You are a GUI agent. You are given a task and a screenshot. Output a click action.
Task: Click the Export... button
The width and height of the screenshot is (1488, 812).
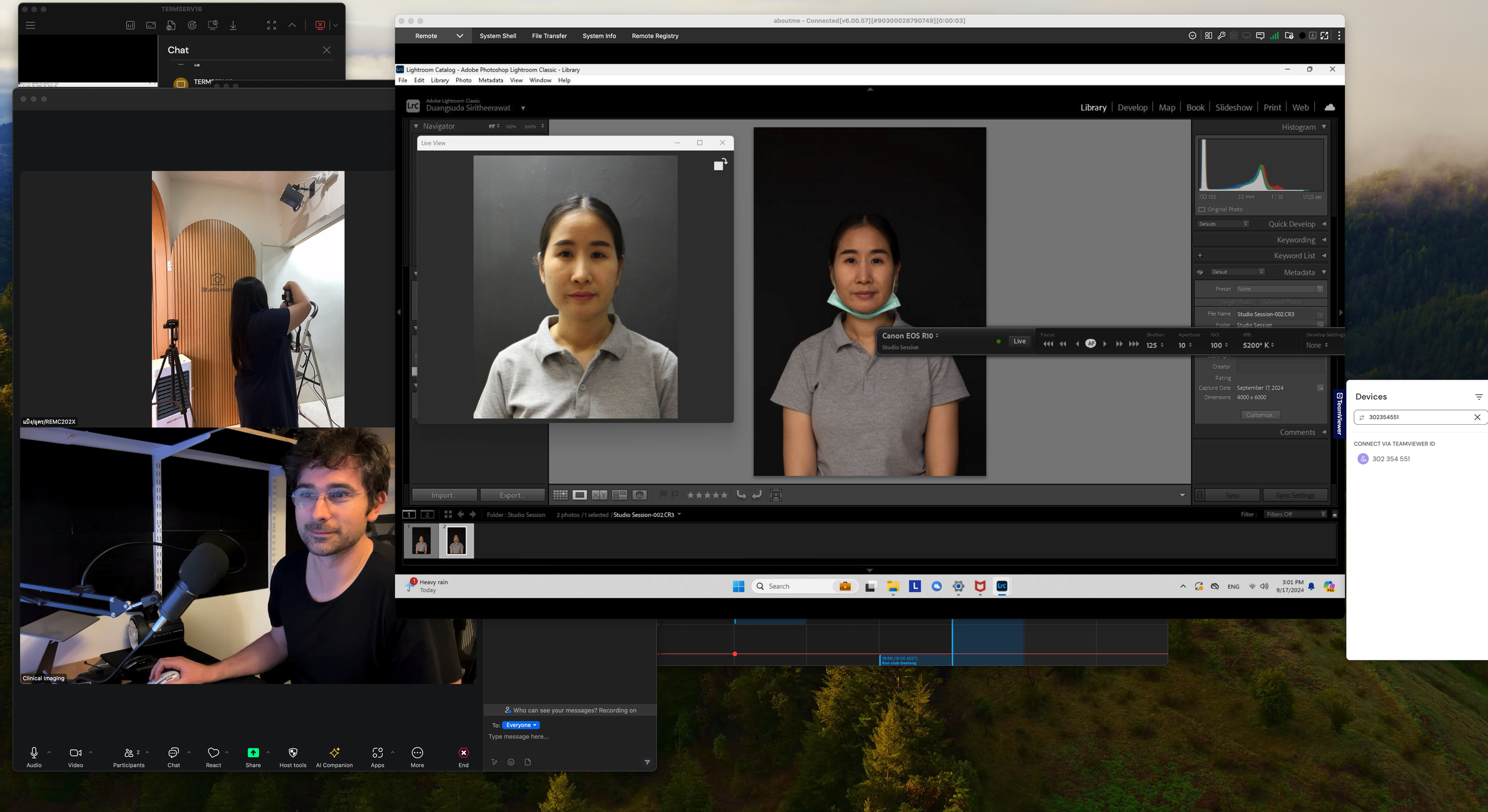pos(512,495)
